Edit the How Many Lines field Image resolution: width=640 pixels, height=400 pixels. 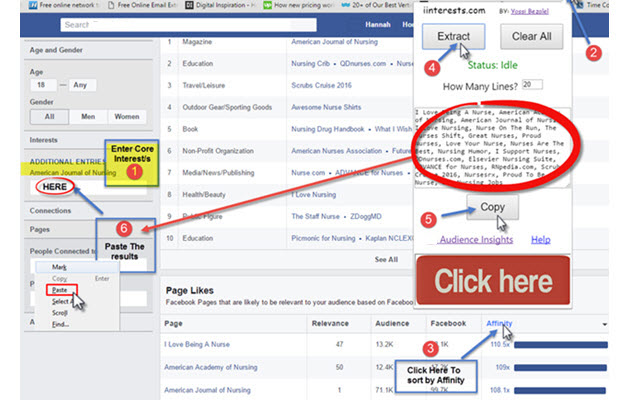(532, 85)
